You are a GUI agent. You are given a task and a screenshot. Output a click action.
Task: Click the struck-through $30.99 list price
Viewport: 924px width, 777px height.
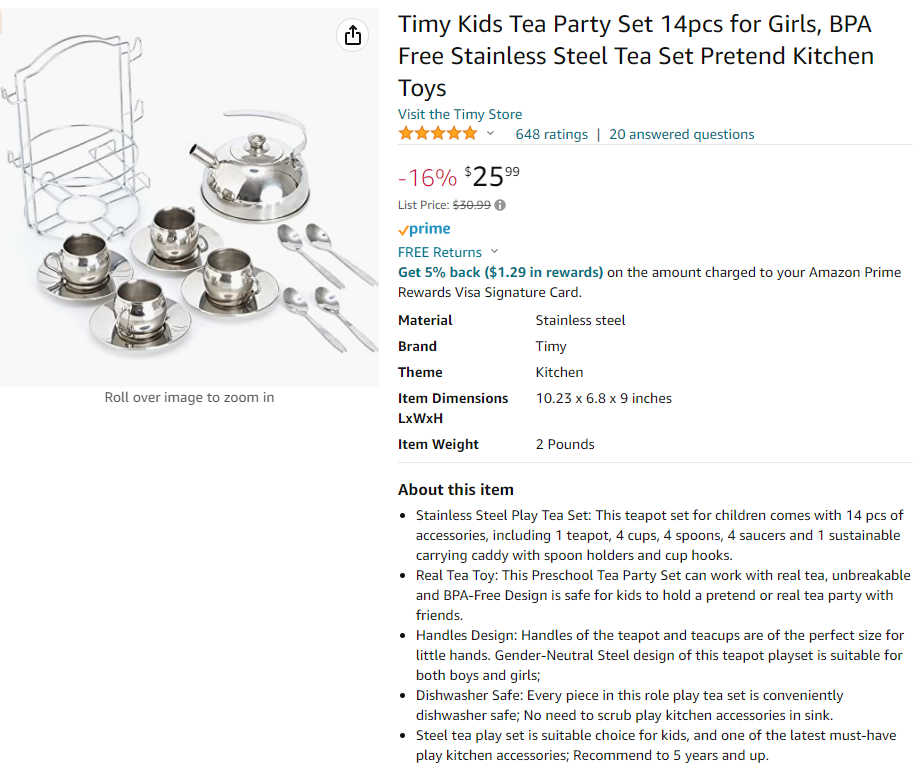point(471,205)
